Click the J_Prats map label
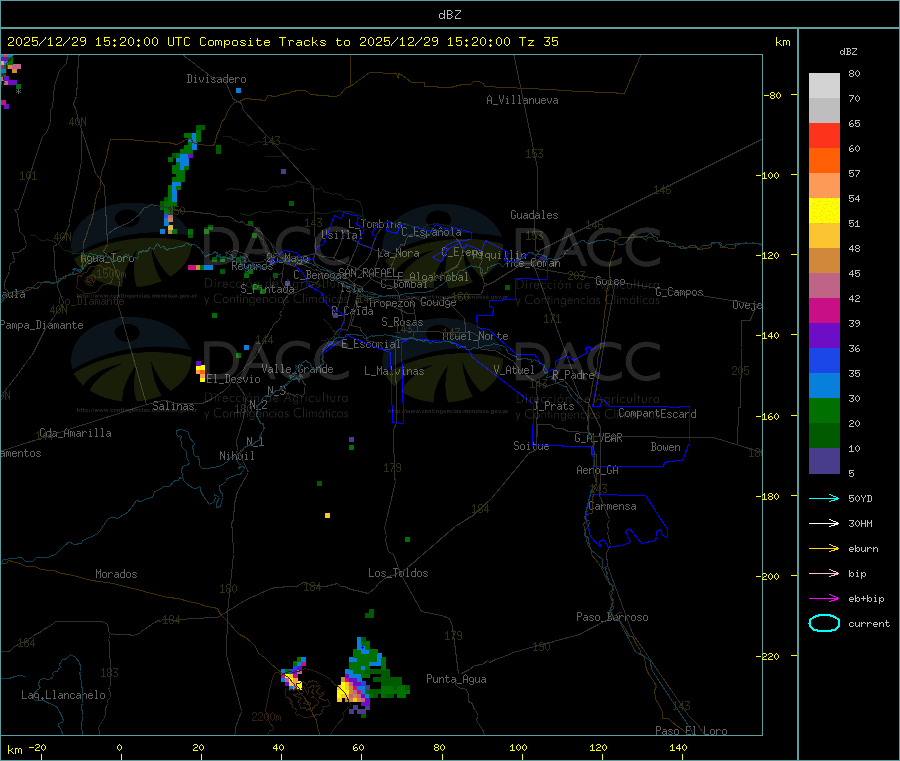The height and width of the screenshot is (761, 900). (554, 406)
